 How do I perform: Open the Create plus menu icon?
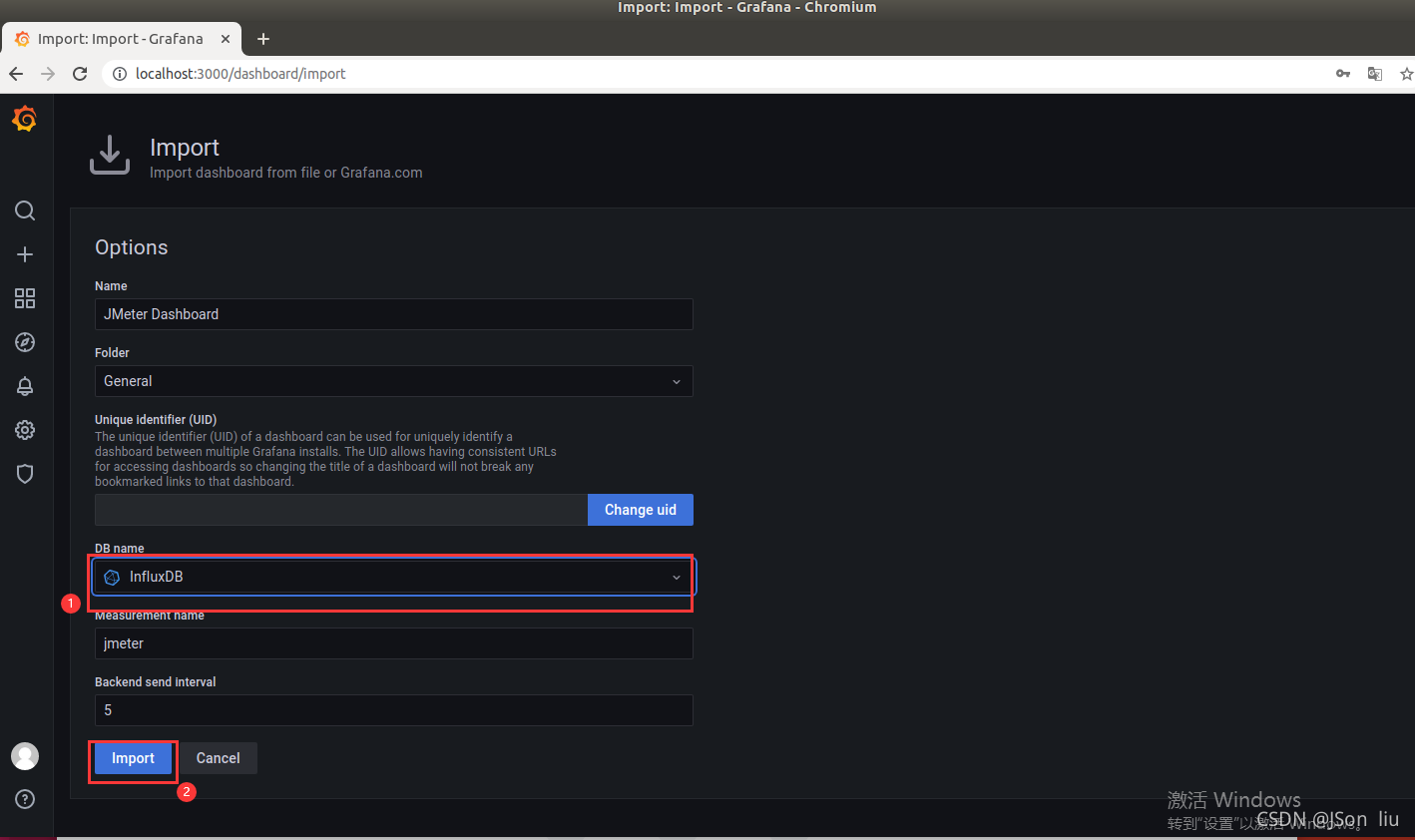tap(25, 254)
